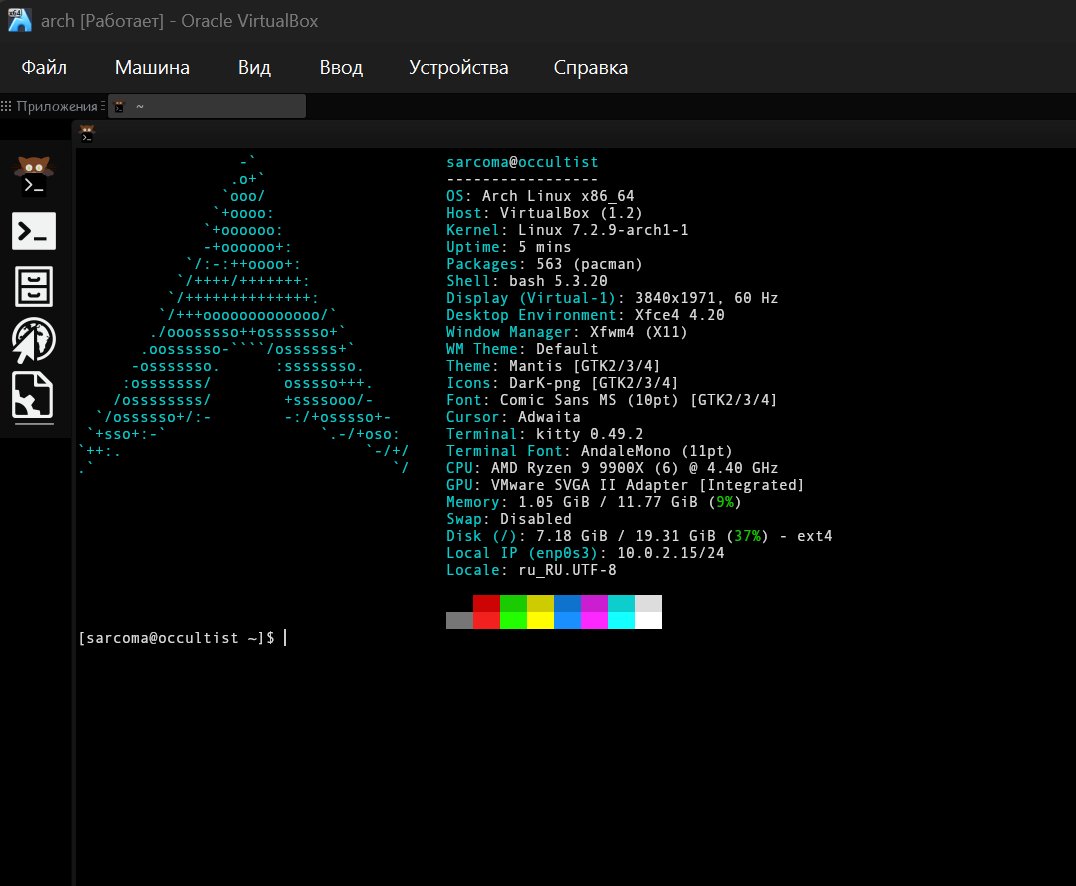1076x886 pixels.
Task: Click the "Shell: bash 5.3.20" line
Action: click(526, 281)
